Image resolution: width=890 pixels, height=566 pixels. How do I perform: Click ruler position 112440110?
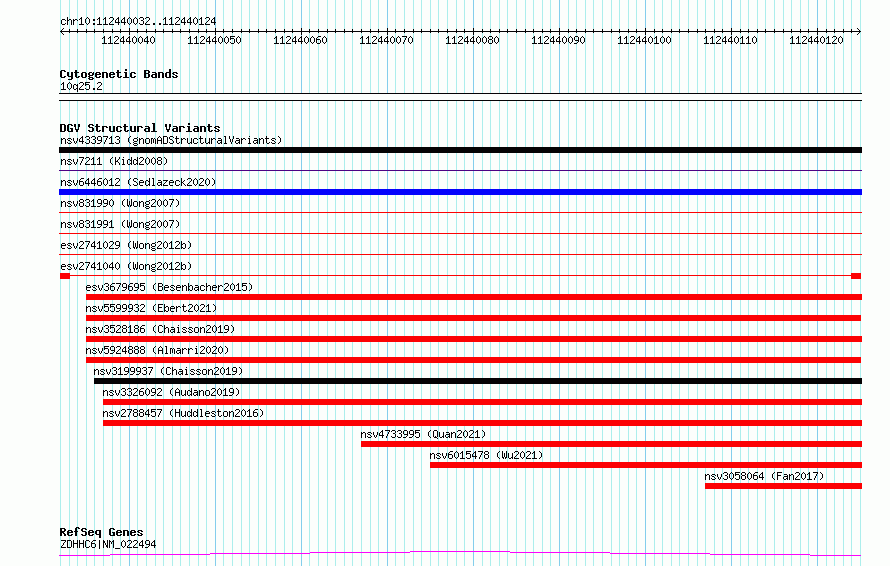[x=731, y=40]
